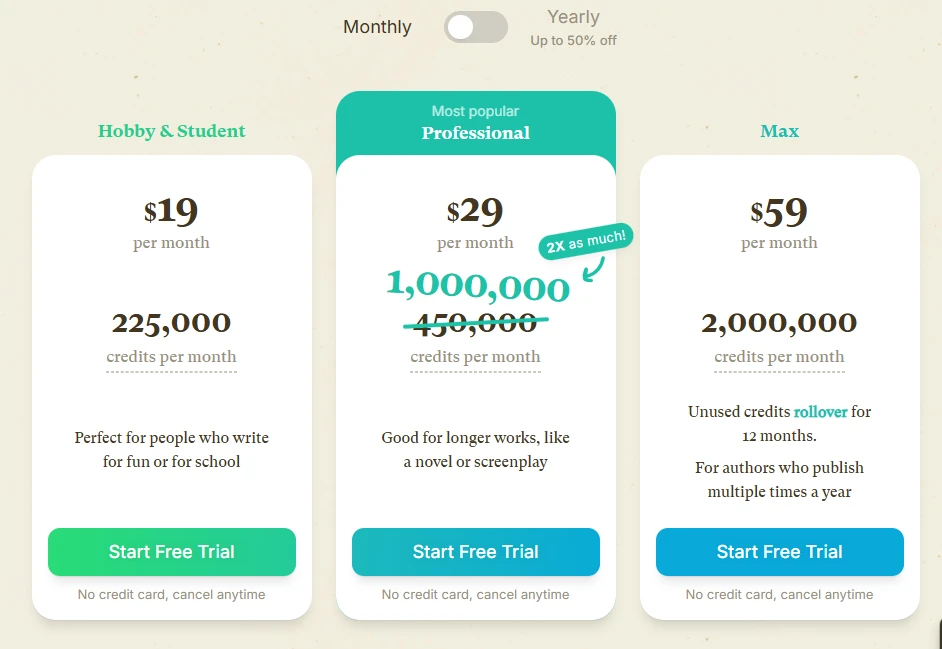Click "credits per month" in Professional plan
942x649 pixels.
(476, 357)
